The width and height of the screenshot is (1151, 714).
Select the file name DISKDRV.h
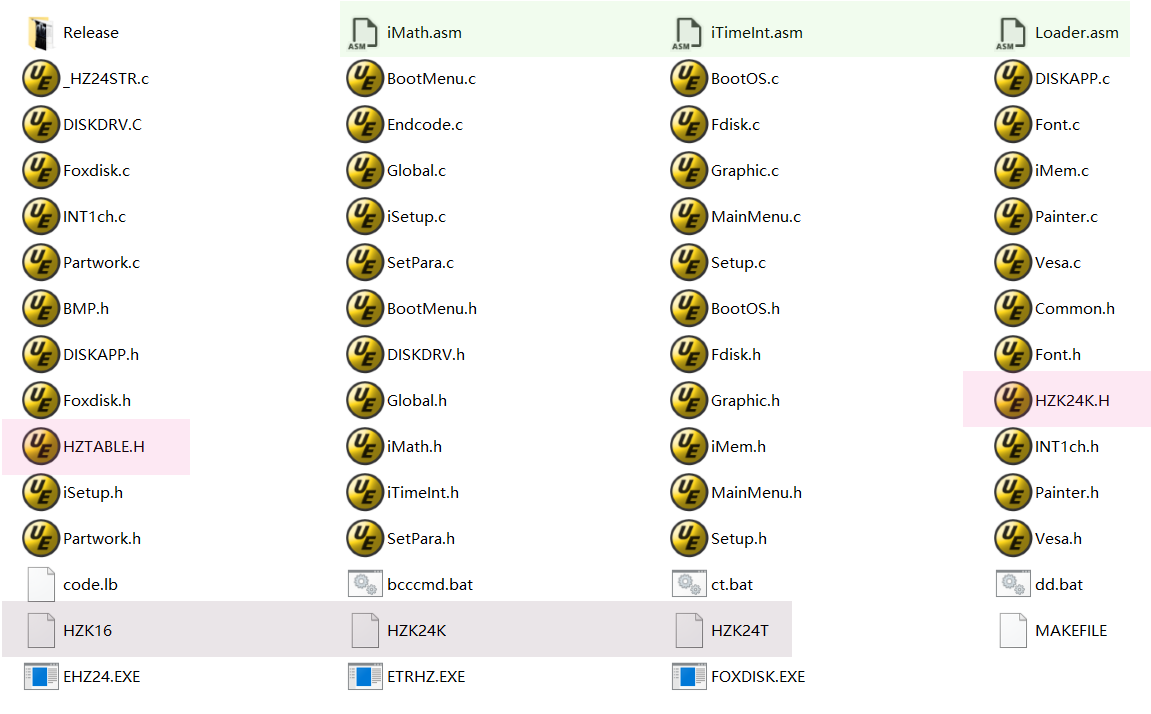(426, 355)
